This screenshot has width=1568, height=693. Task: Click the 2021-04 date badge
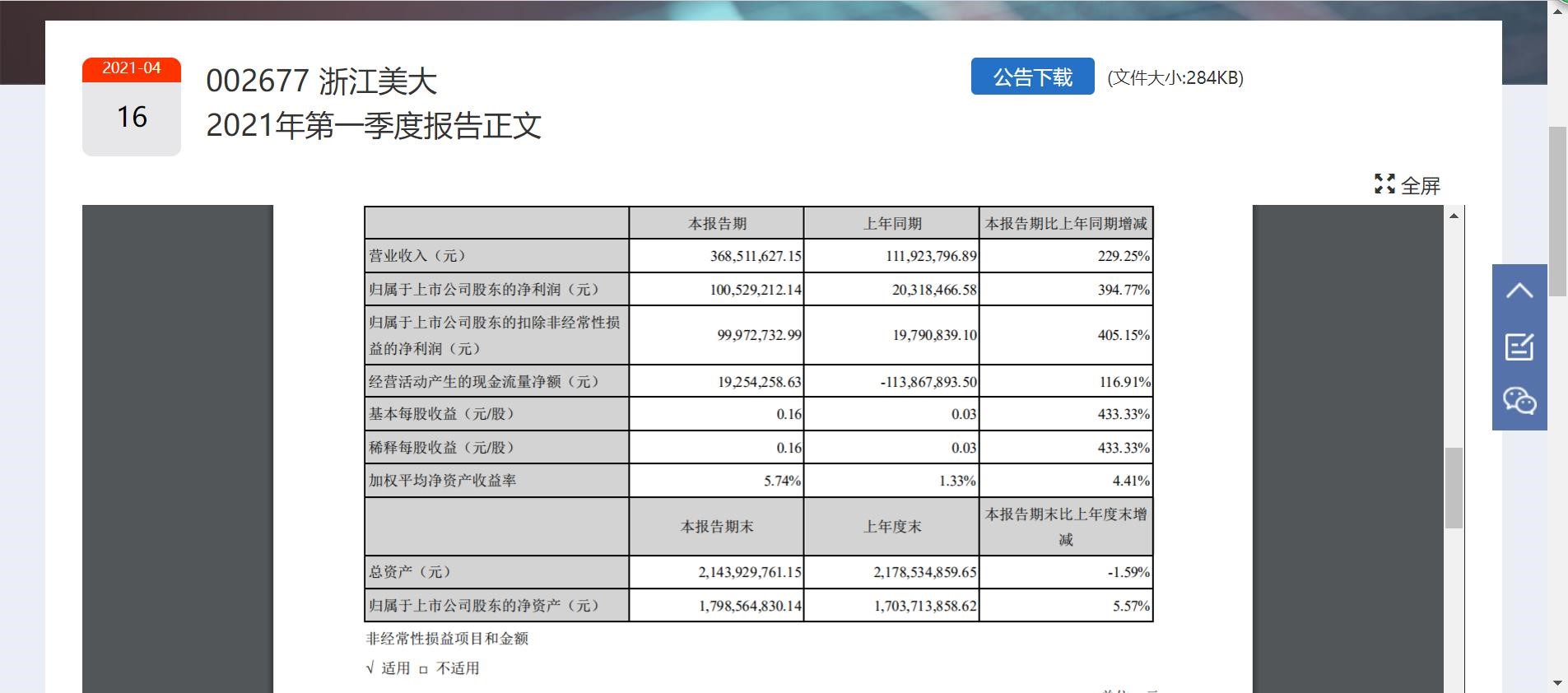(132, 69)
